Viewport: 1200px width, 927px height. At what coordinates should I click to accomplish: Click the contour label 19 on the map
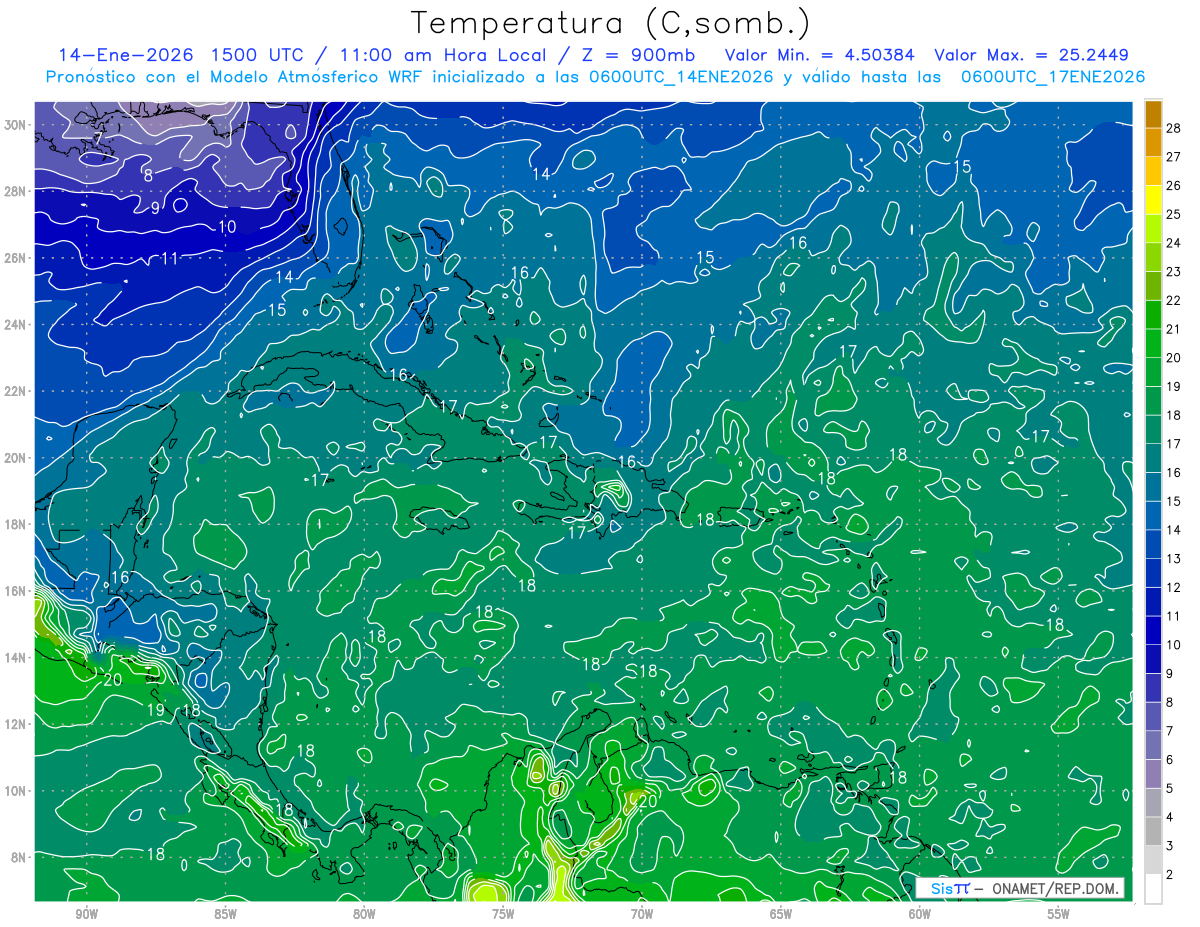pyautogui.click(x=156, y=710)
